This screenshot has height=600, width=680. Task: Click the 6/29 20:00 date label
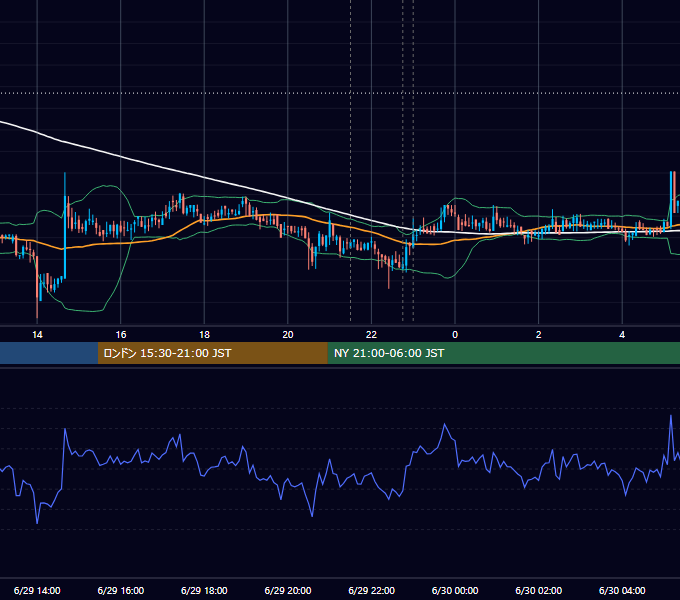point(288,590)
